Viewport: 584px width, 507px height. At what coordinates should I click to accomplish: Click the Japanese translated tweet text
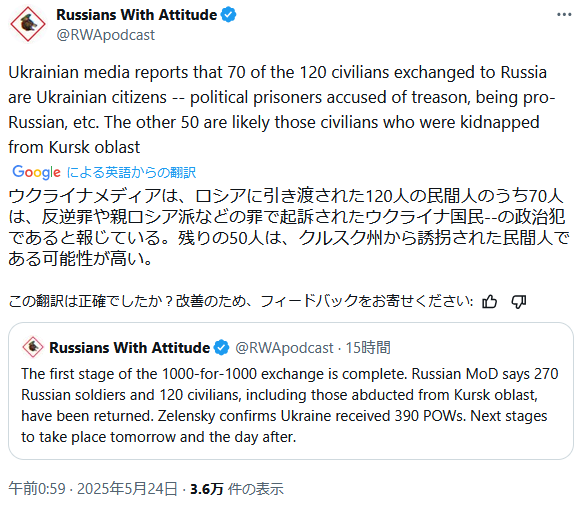[x=289, y=228]
